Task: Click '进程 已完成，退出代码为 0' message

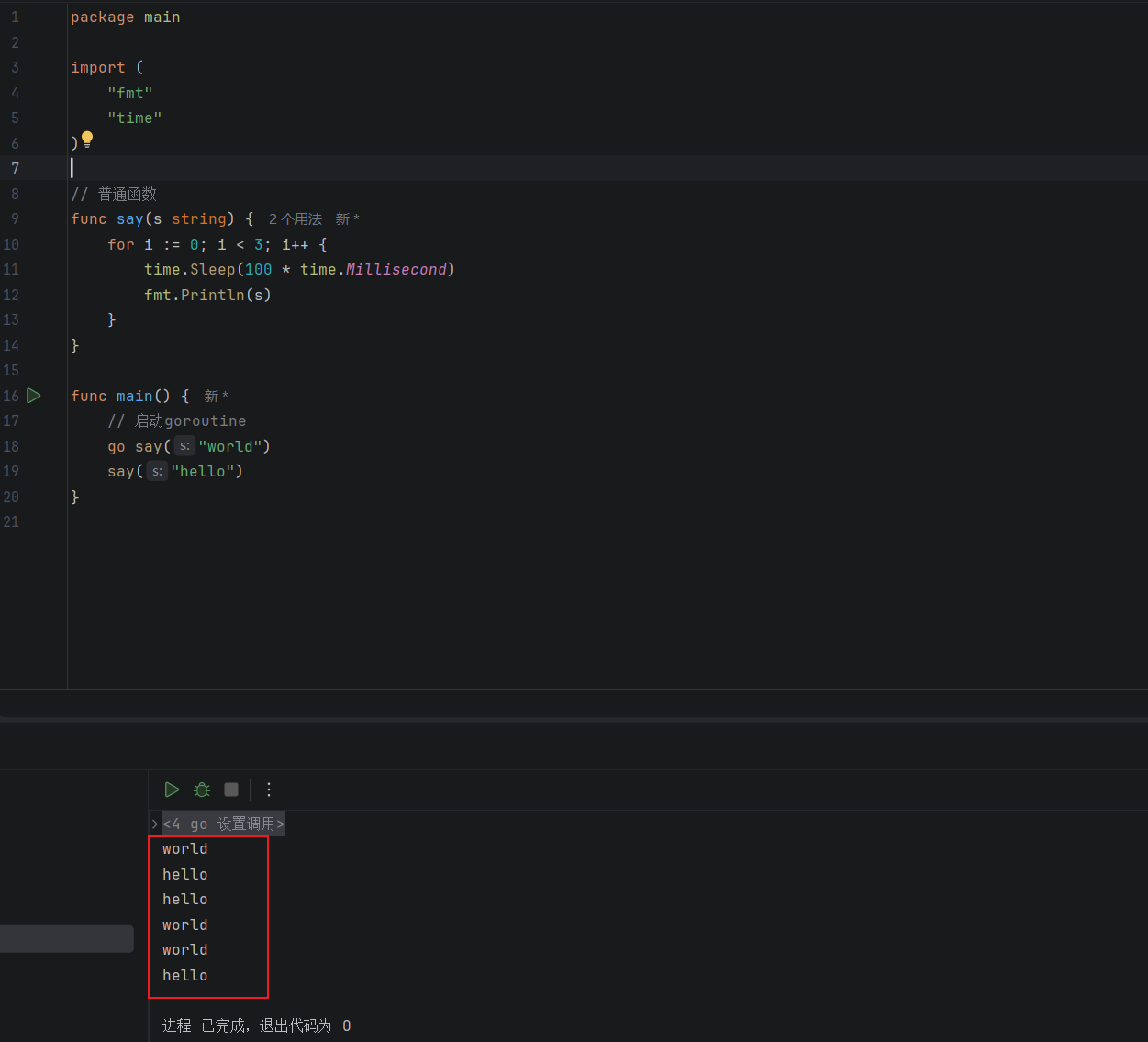Action: click(257, 1025)
